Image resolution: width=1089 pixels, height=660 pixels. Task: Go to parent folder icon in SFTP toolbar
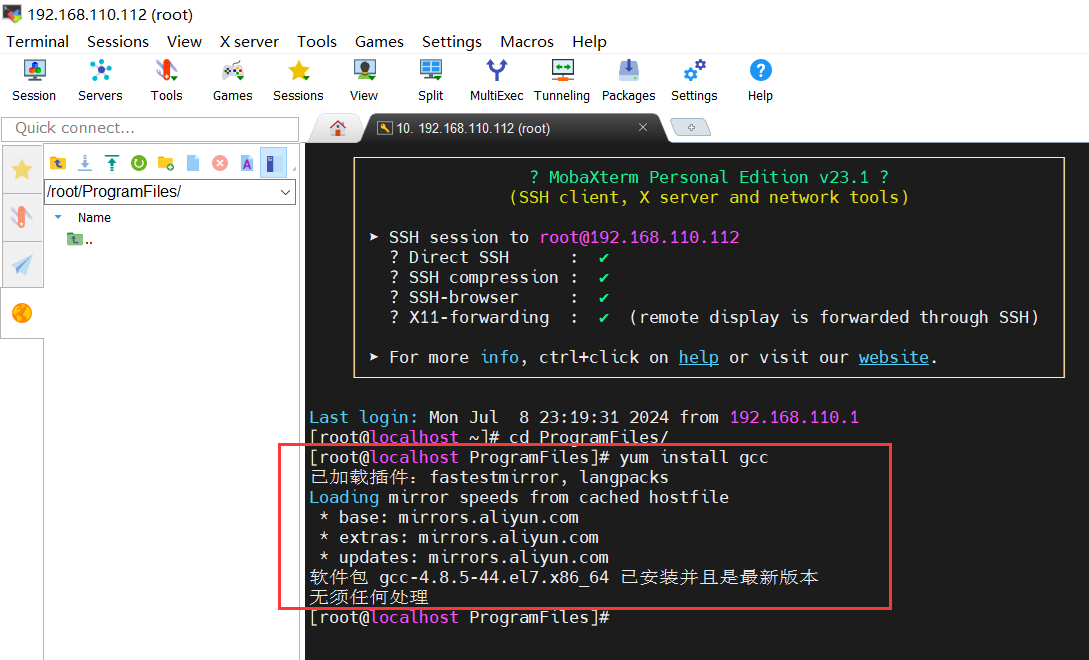click(x=58, y=163)
